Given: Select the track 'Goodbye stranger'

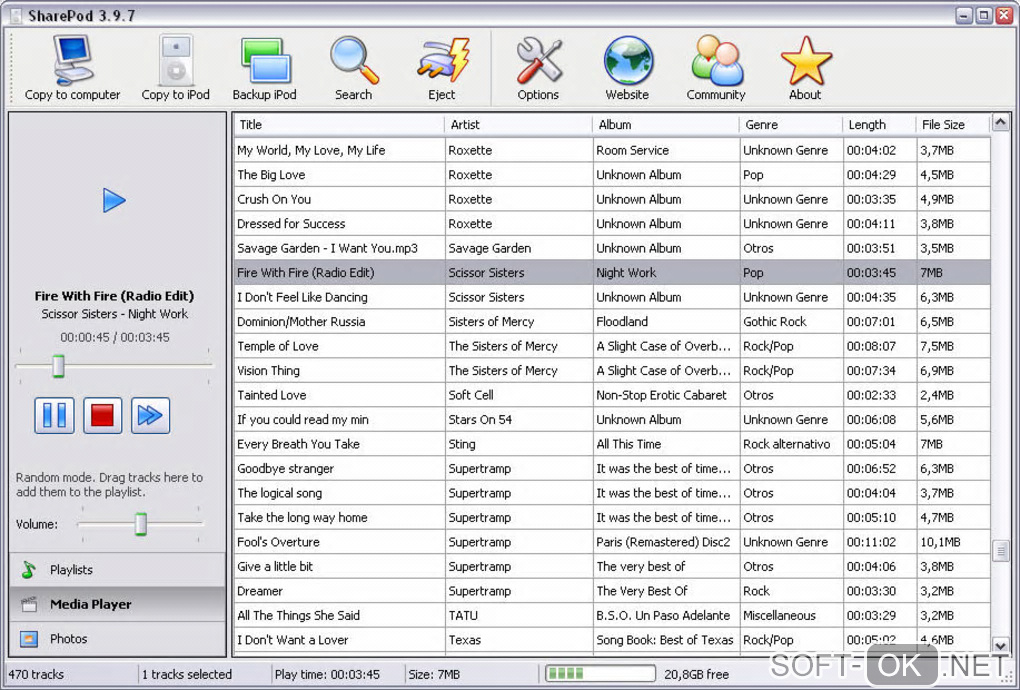Looking at the screenshot, I should (612, 469).
